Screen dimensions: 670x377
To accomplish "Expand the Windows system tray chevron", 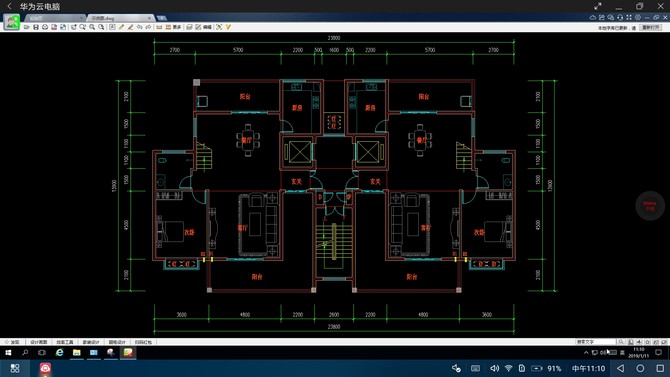I will [586, 353].
